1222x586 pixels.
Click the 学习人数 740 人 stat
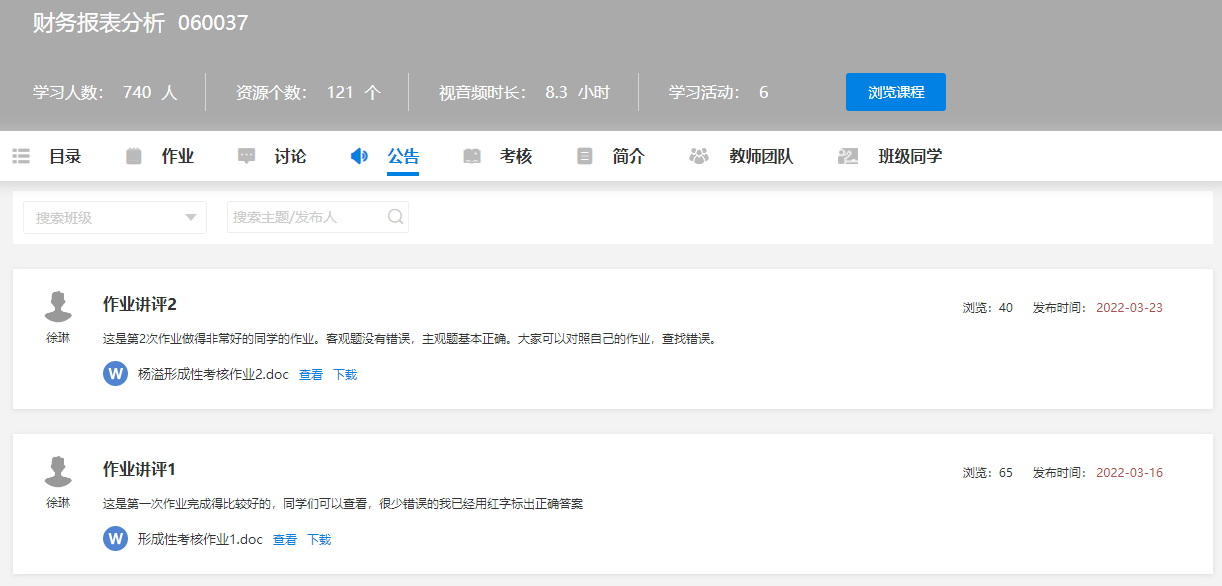pos(105,93)
